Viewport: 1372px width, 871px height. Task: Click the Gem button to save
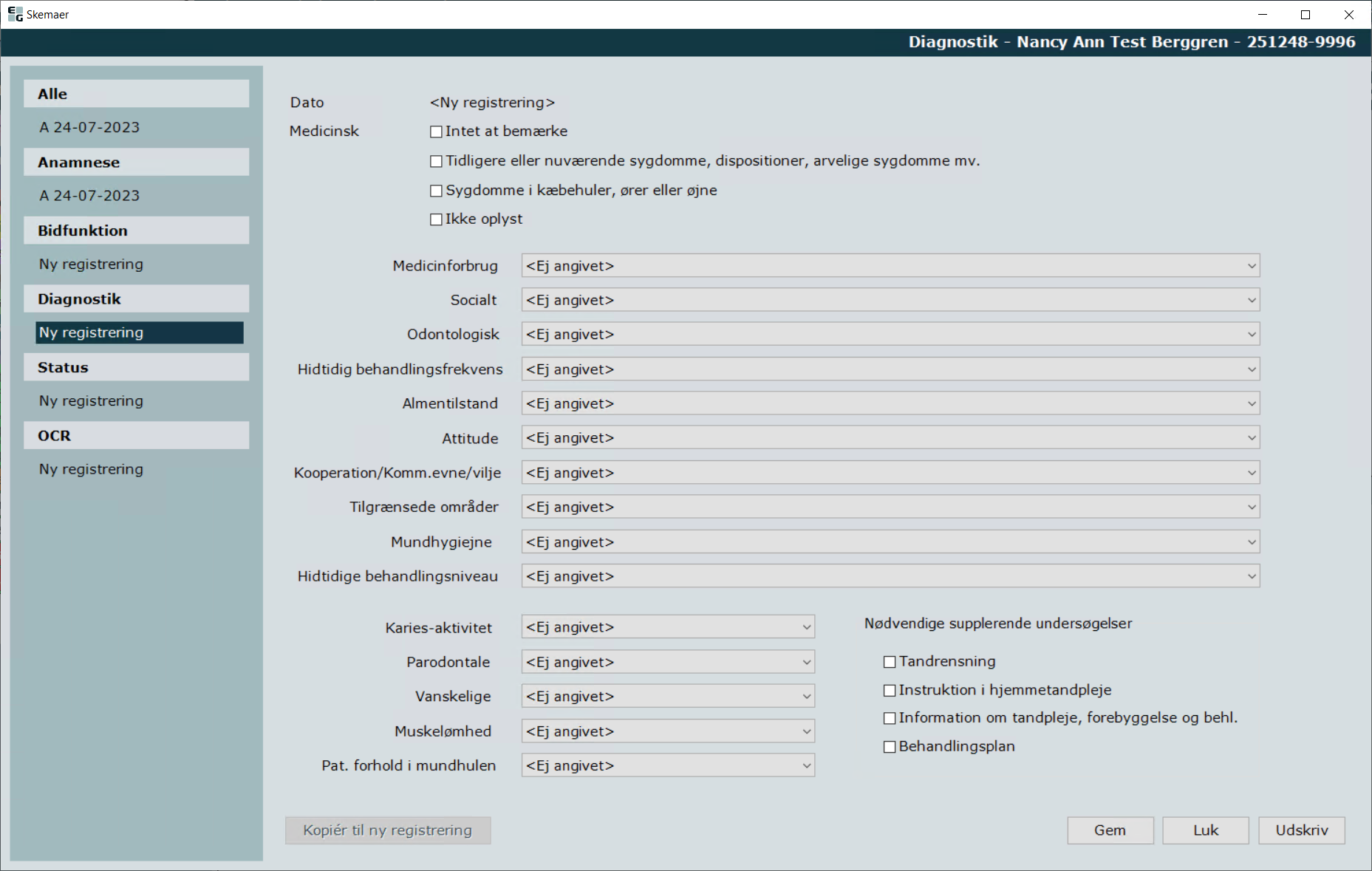click(x=1110, y=830)
